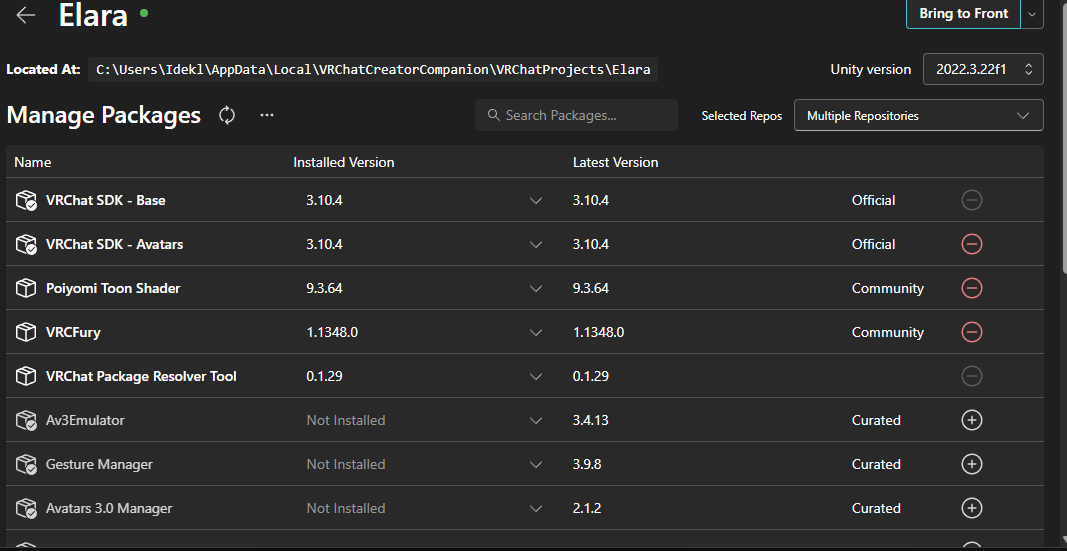Open the three-dot more options menu
The image size is (1067, 551).
(267, 115)
